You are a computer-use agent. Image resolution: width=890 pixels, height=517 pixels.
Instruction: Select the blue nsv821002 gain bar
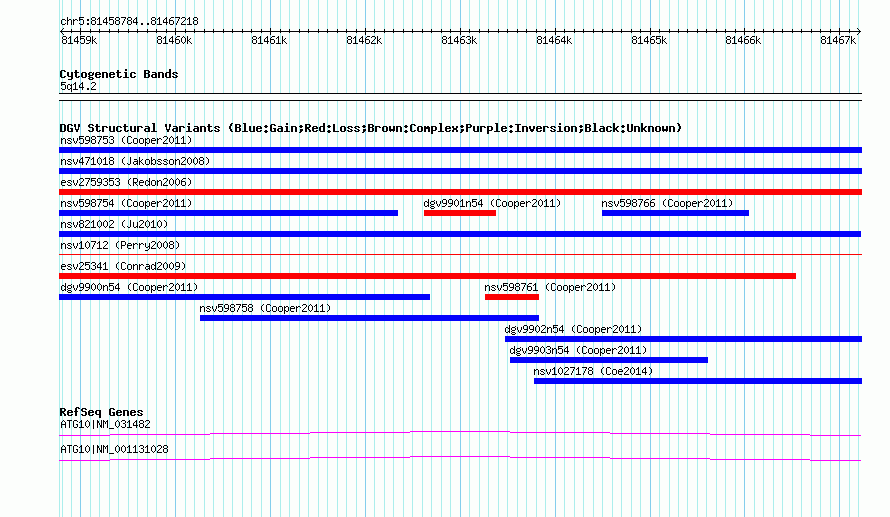pyautogui.click(x=460, y=234)
